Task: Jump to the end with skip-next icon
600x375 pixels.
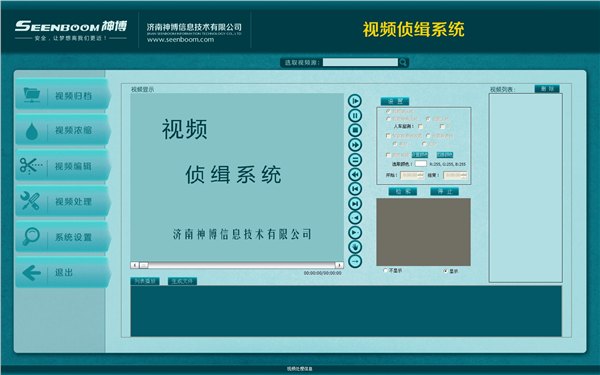Action: click(x=355, y=204)
